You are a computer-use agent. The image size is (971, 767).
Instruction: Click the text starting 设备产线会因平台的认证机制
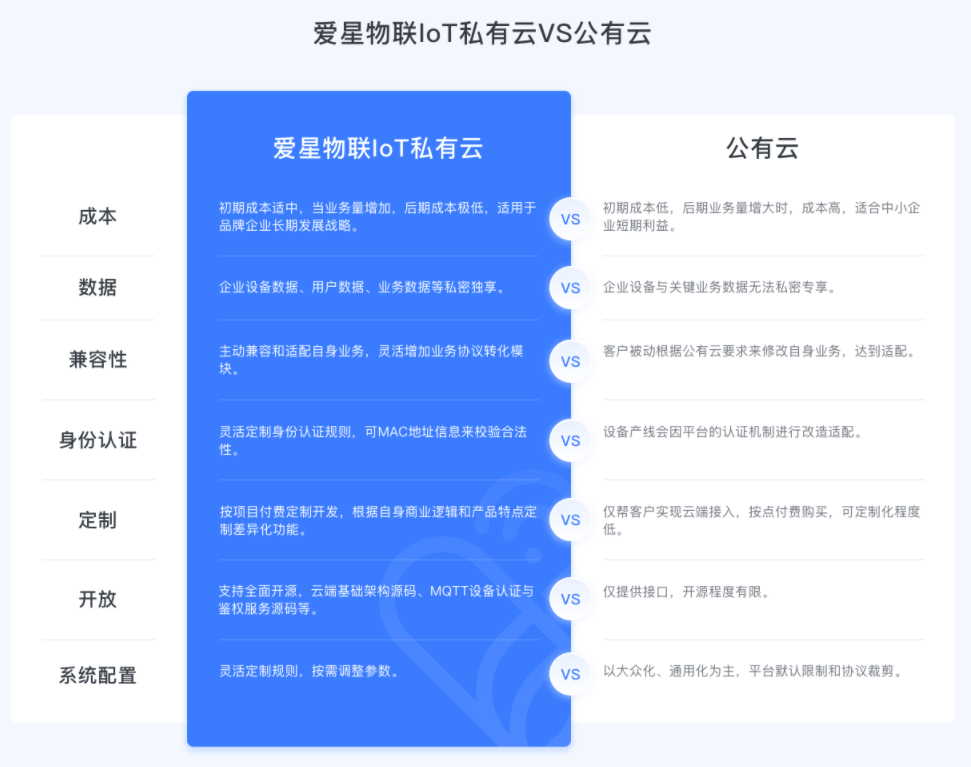733,431
